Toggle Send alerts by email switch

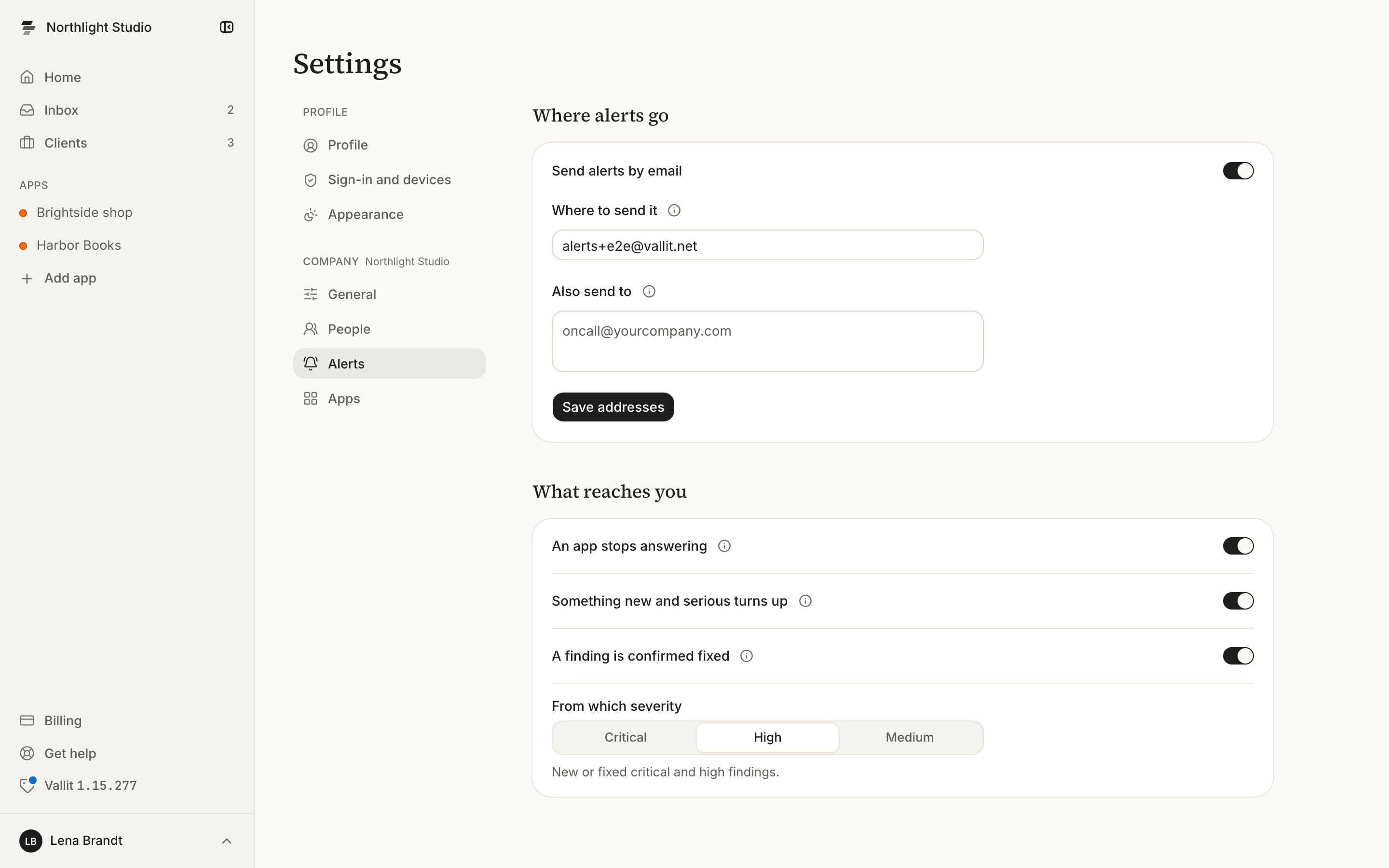click(x=1238, y=171)
